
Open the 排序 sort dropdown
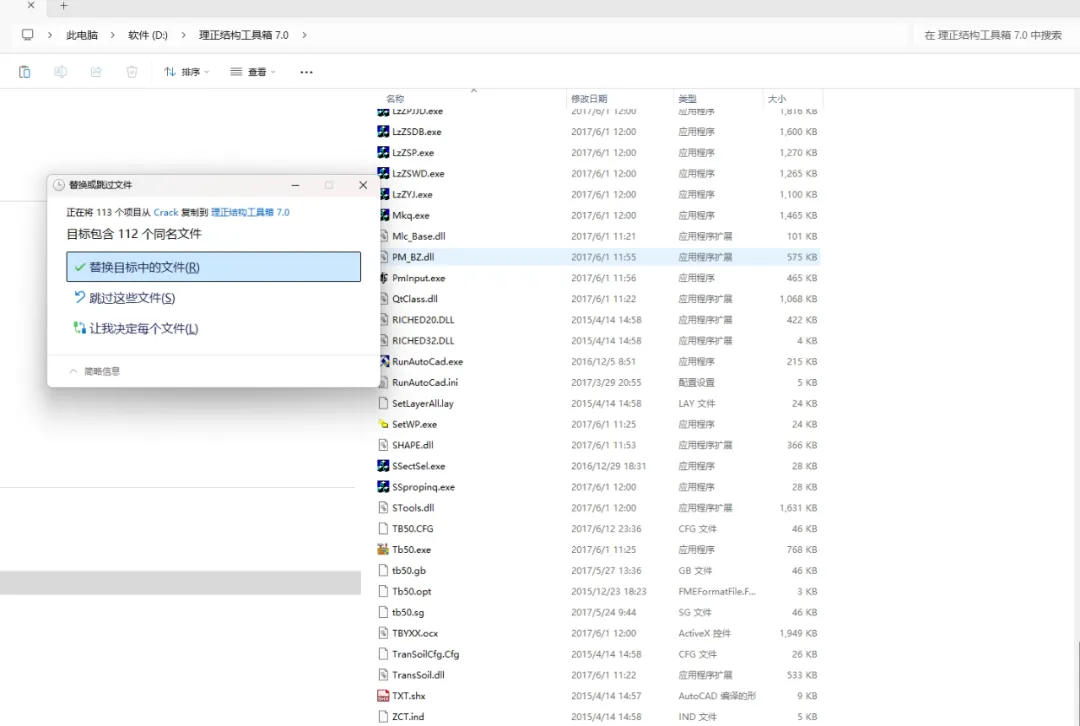[x=187, y=72]
